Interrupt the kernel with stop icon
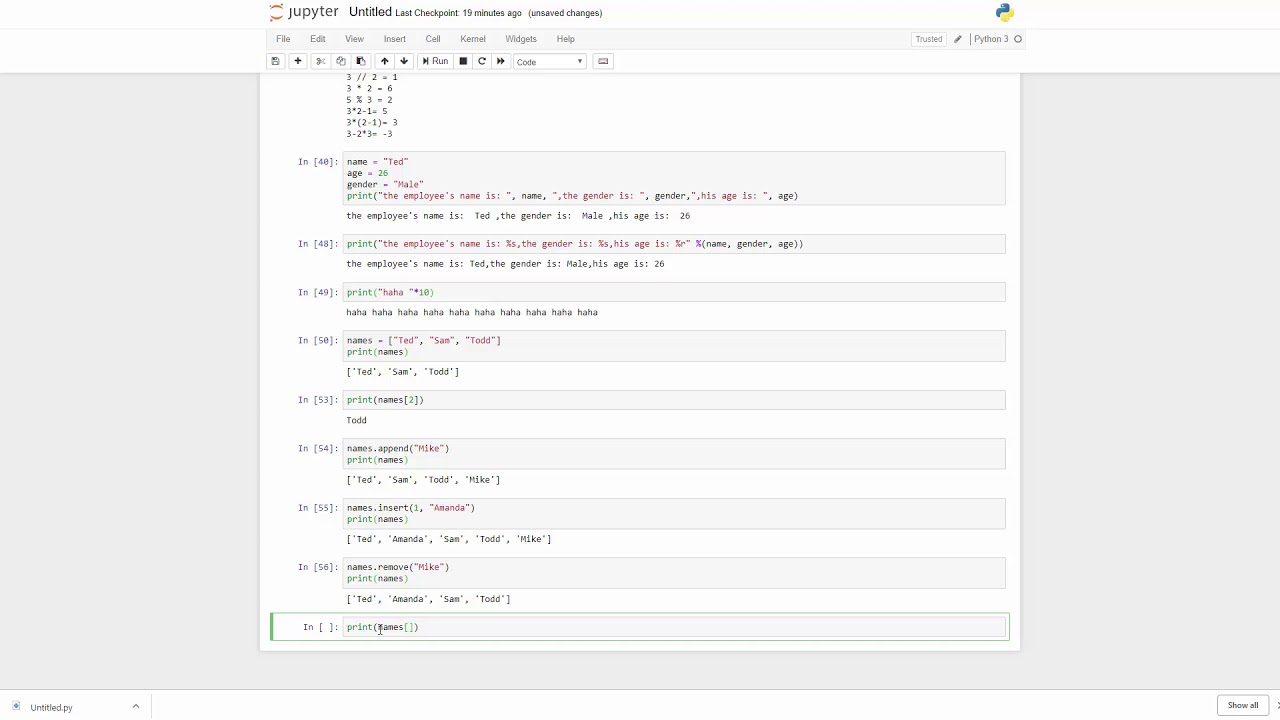The width and height of the screenshot is (1280, 720). [x=463, y=61]
